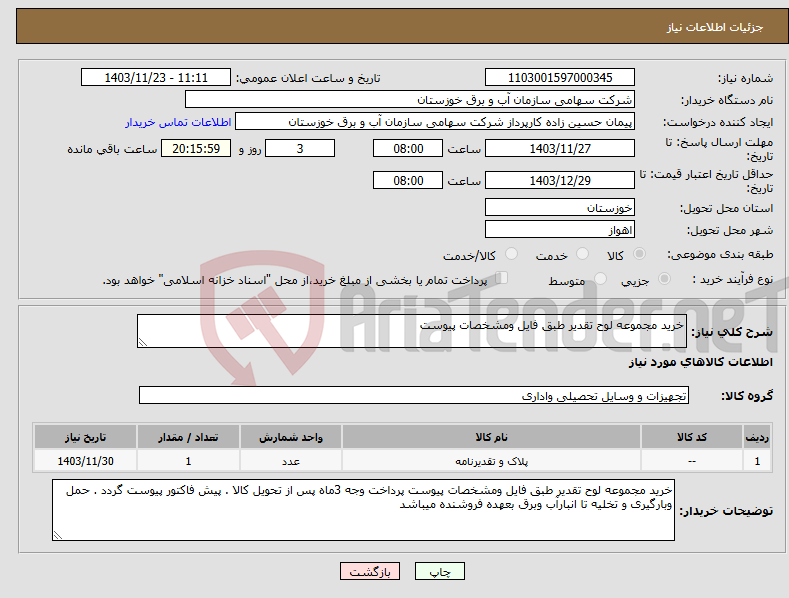Click the پلاک و تقدیرنامه item cell
The width and height of the screenshot is (789, 598).
point(491,461)
